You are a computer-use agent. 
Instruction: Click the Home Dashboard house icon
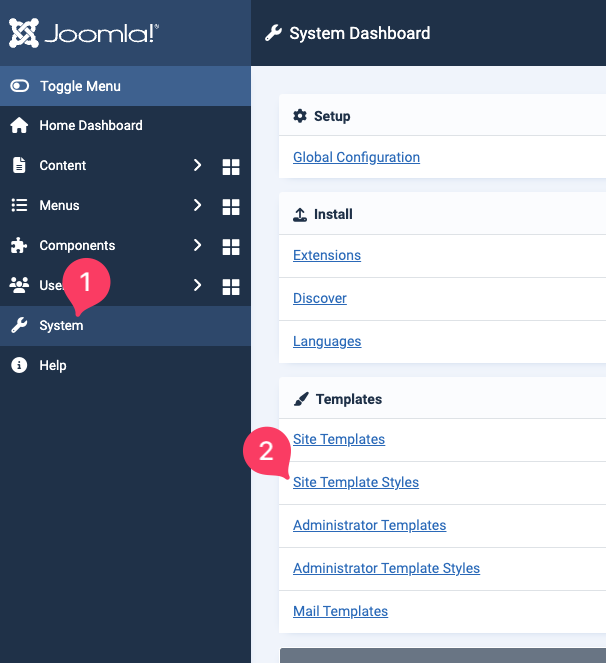[19, 126]
